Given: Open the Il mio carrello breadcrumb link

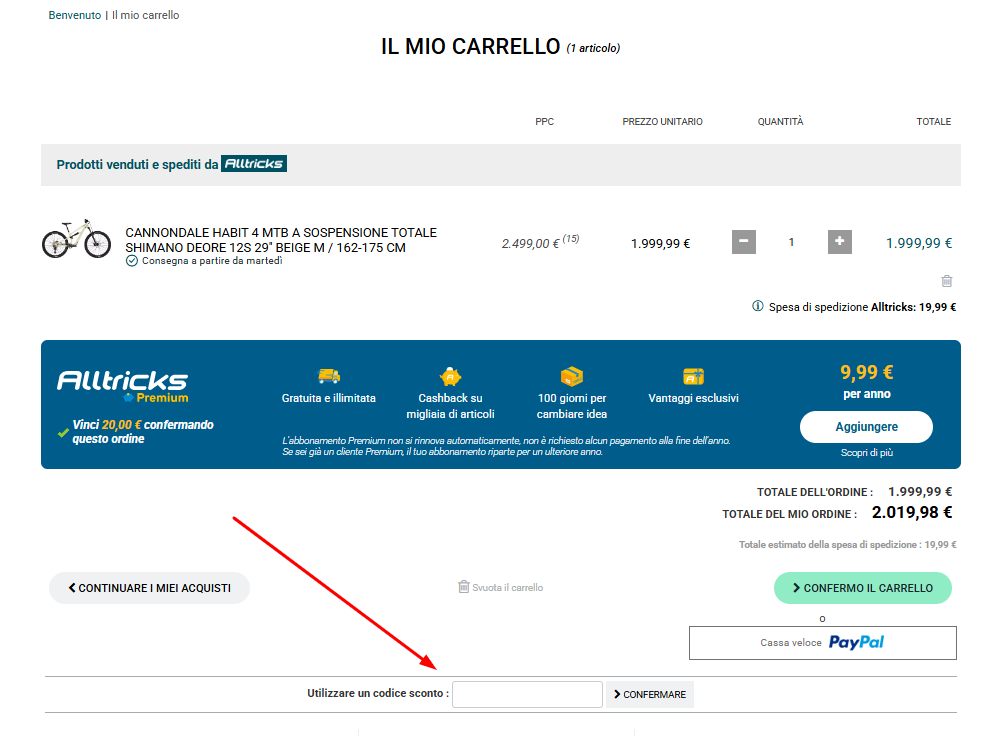Looking at the screenshot, I should tap(144, 15).
